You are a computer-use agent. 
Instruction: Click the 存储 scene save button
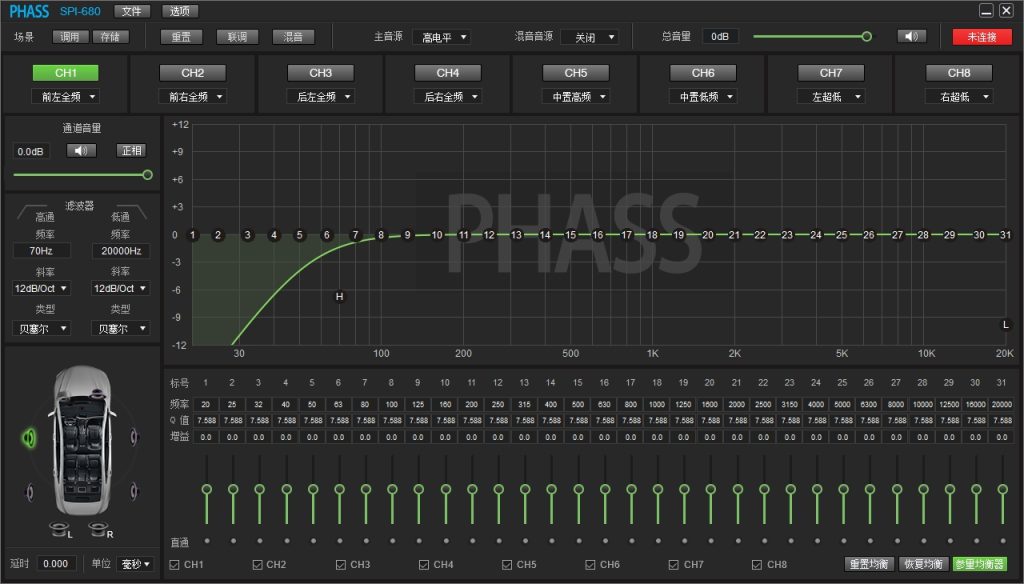pos(110,37)
